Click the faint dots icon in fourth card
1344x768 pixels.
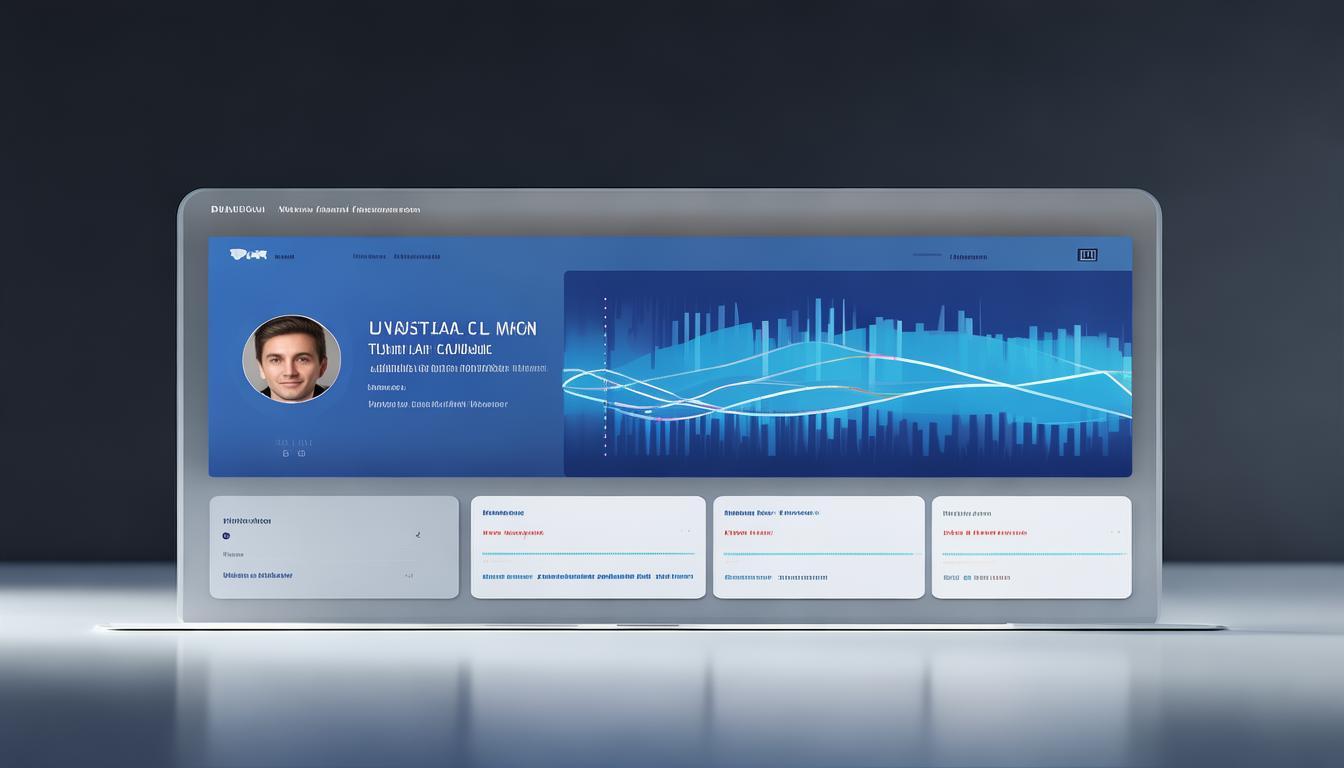1113,531
